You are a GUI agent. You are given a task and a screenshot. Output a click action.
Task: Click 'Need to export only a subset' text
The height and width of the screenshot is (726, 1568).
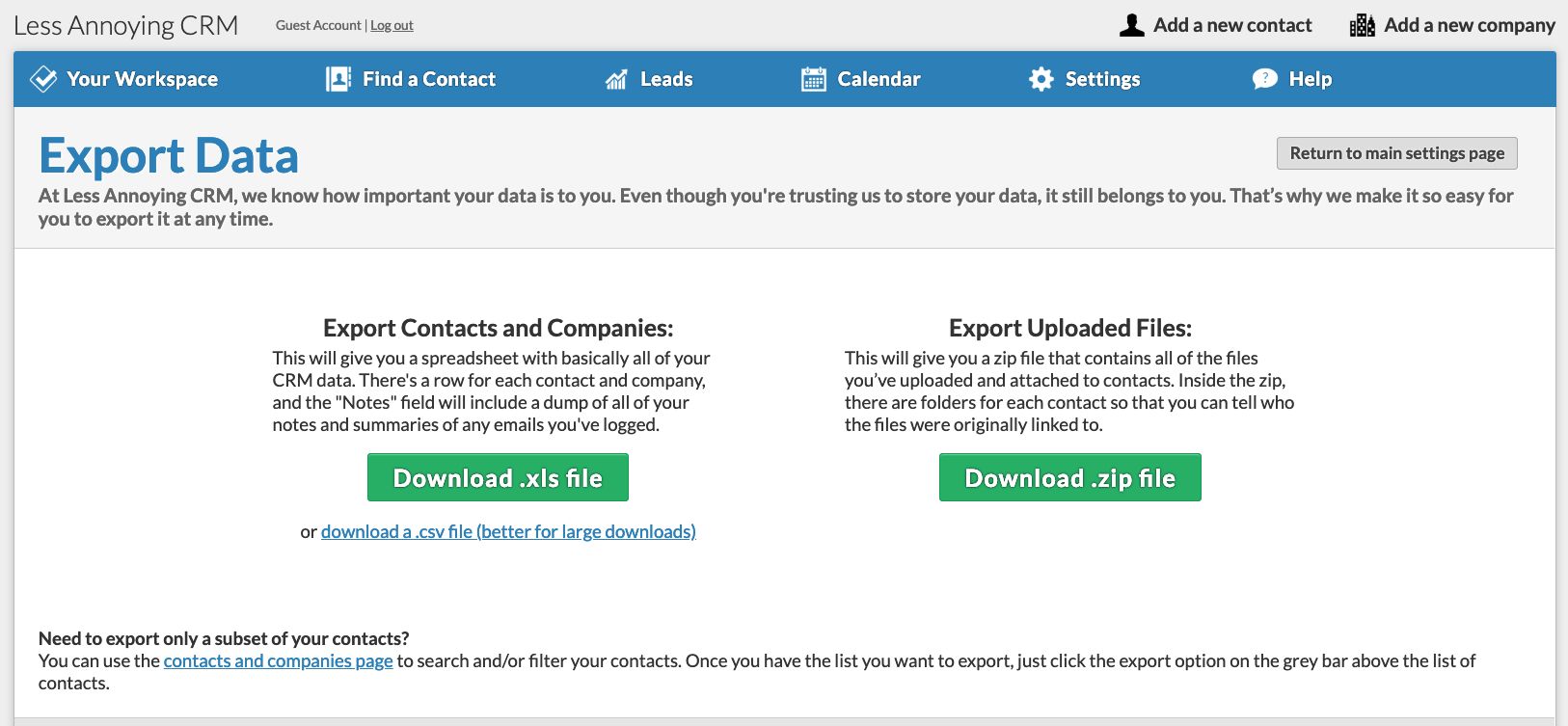[224, 638]
